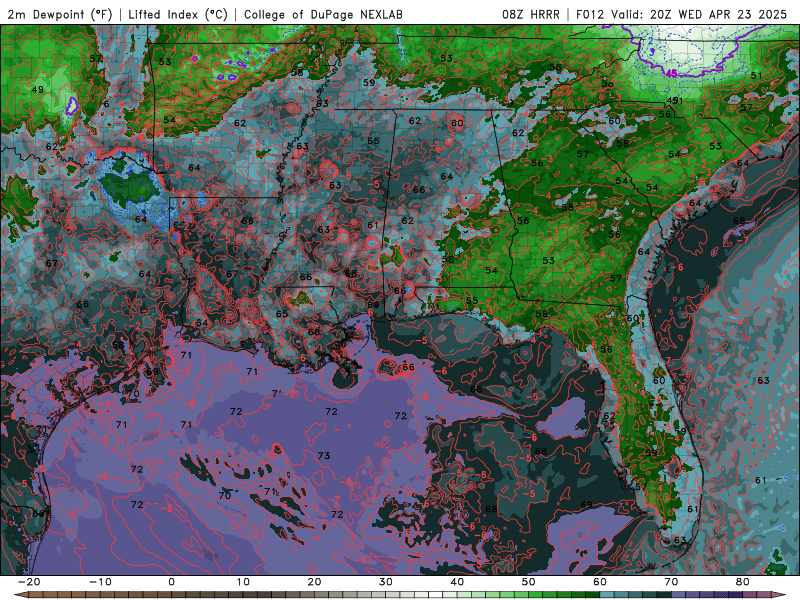Click the 40 tick label on color scale

457,582
